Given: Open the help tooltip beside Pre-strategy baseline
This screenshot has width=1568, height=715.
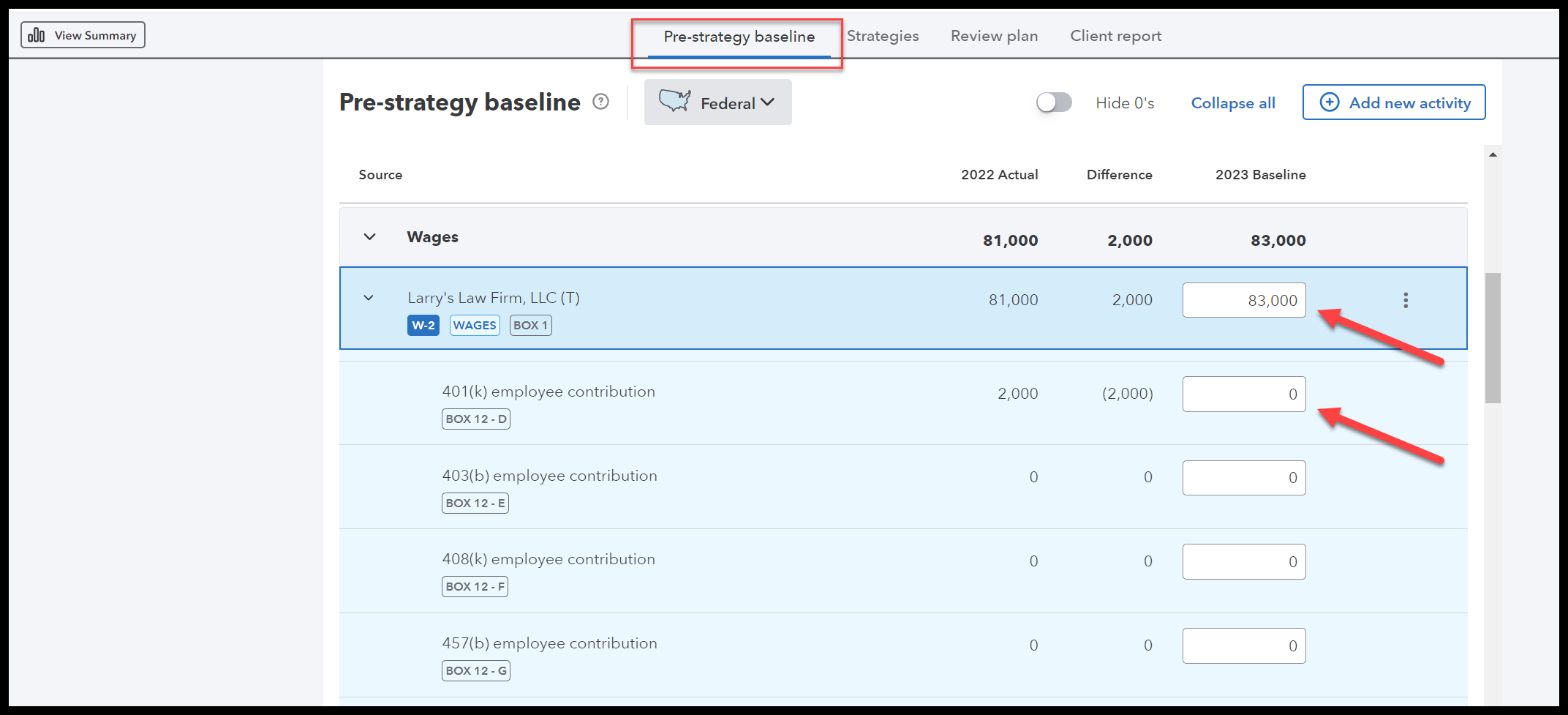Looking at the screenshot, I should [601, 101].
